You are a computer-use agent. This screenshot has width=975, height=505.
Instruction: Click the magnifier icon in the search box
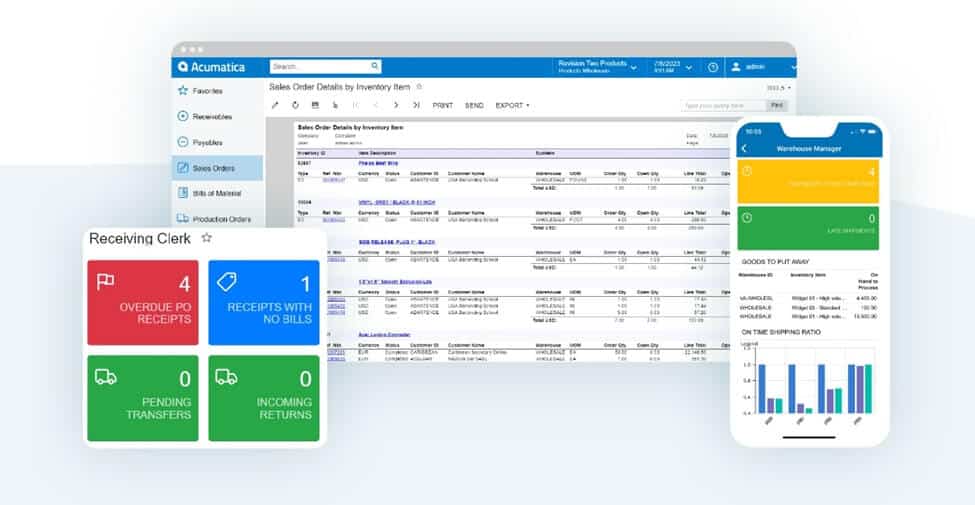[x=374, y=66]
